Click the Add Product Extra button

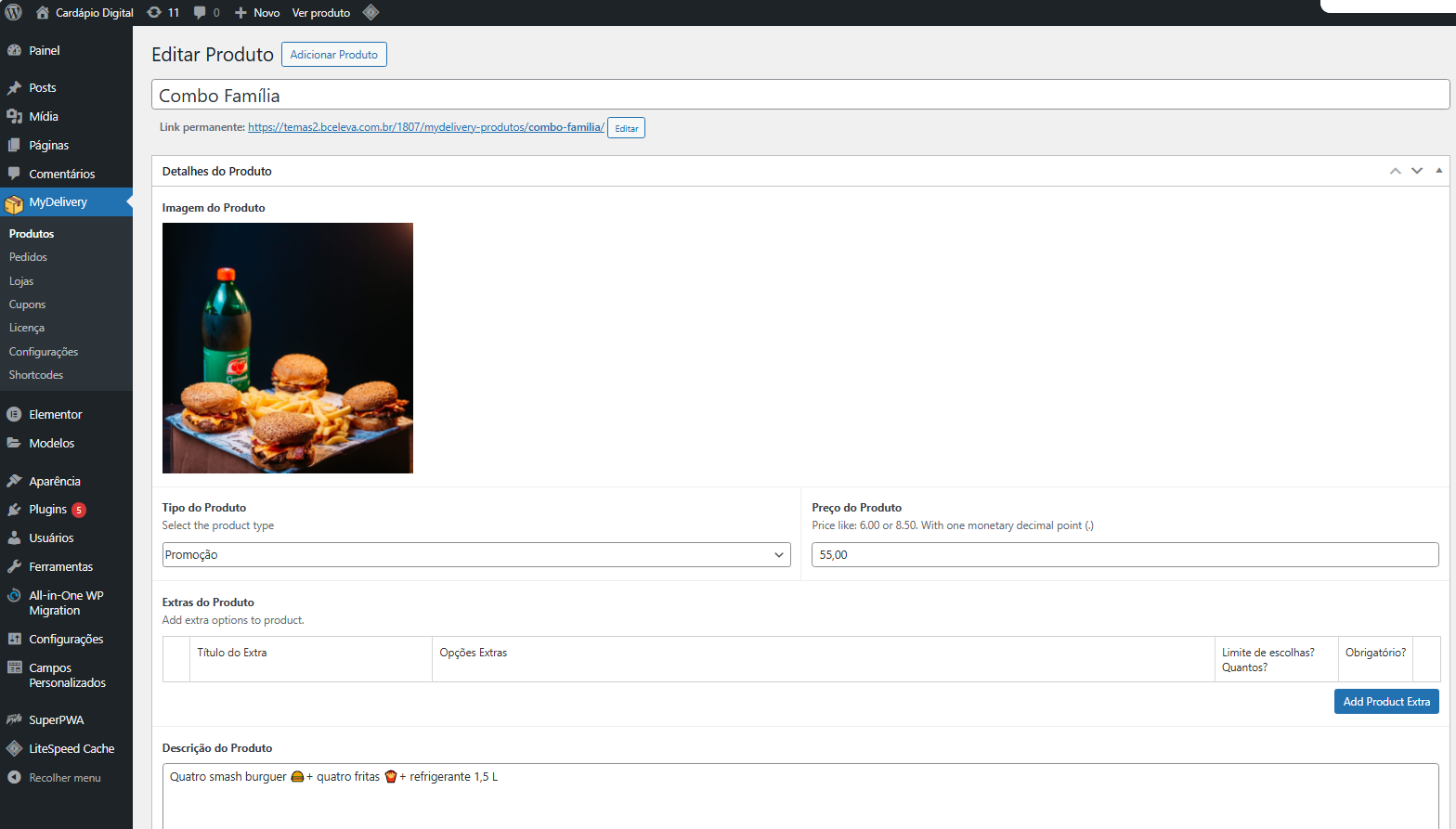click(1385, 702)
